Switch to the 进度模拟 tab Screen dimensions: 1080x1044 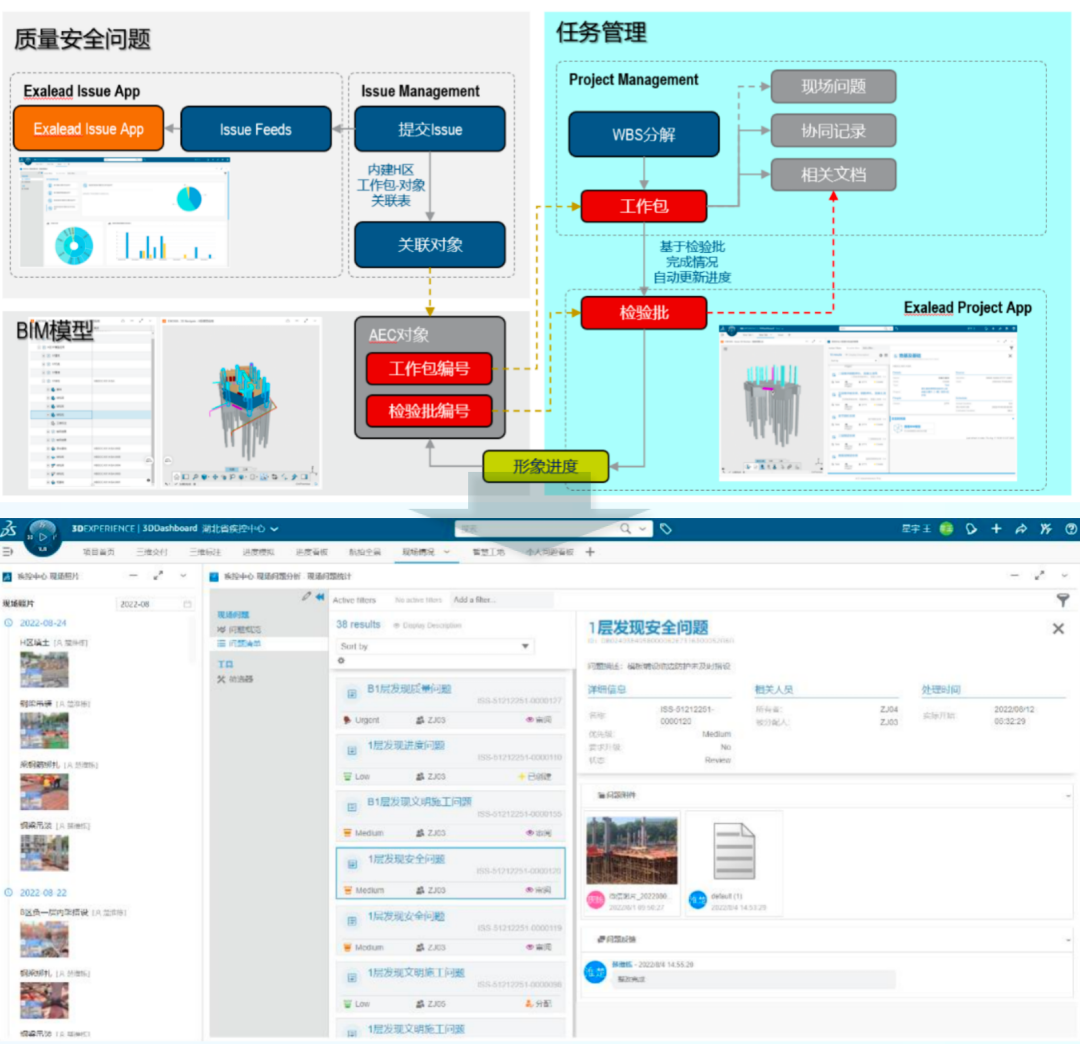pos(258,552)
